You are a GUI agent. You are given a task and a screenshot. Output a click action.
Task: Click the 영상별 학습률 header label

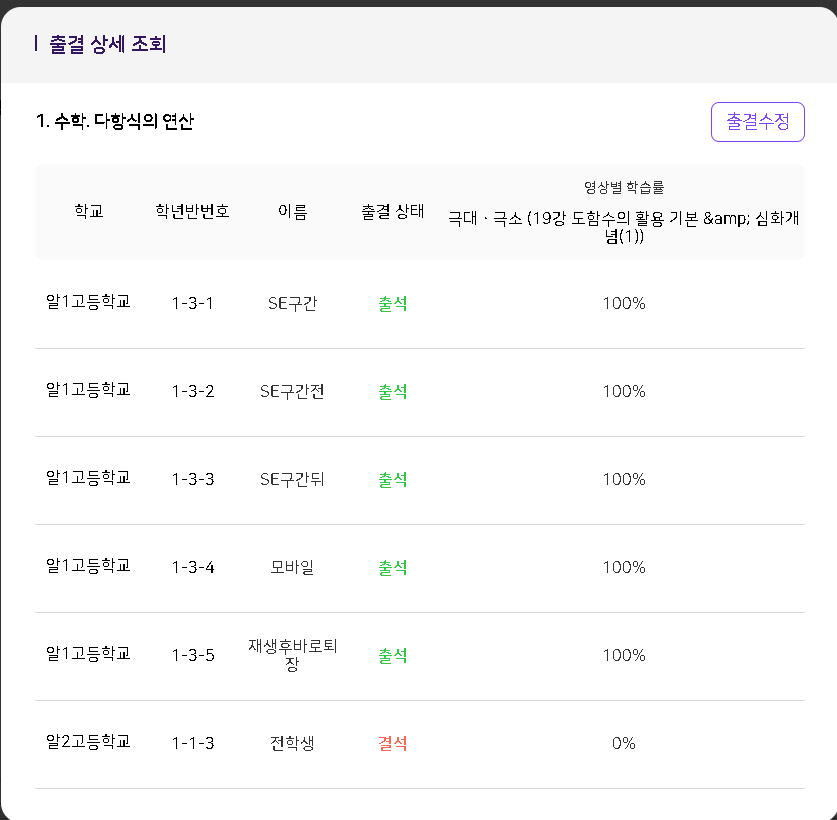624,187
